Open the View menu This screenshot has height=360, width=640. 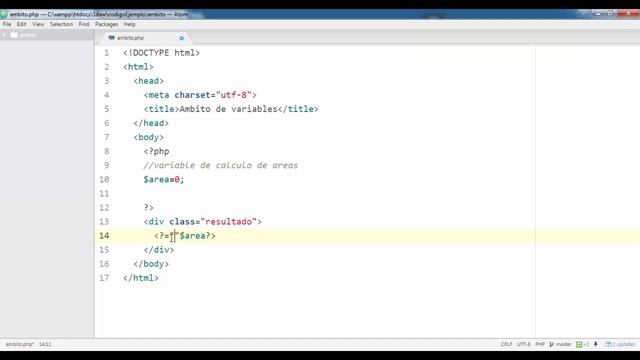tap(38, 24)
